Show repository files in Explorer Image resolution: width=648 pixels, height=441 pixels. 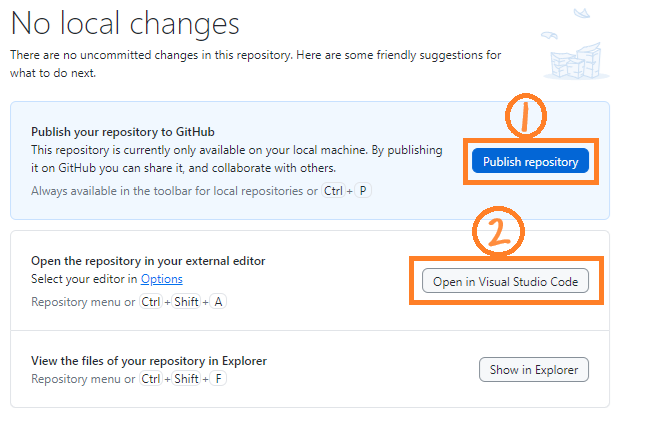tap(534, 369)
